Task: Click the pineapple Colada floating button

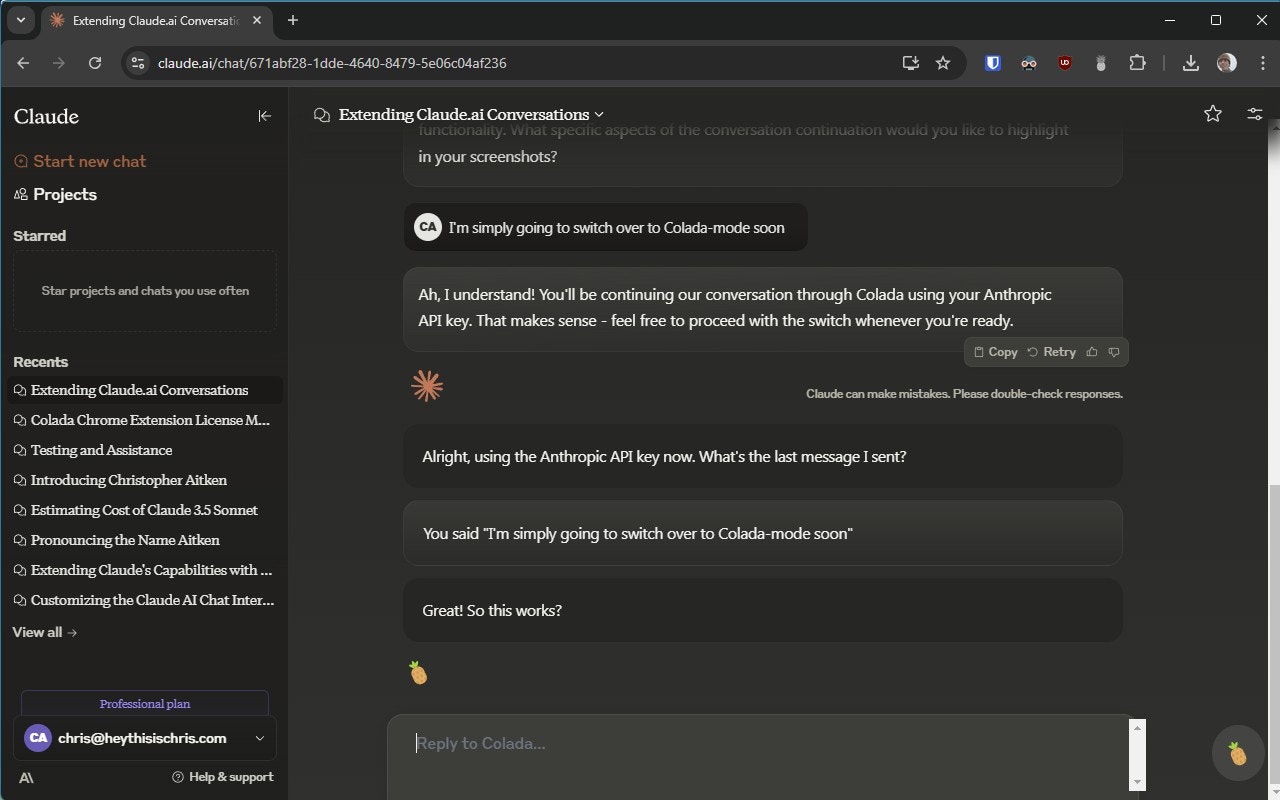Action: pos(1238,753)
